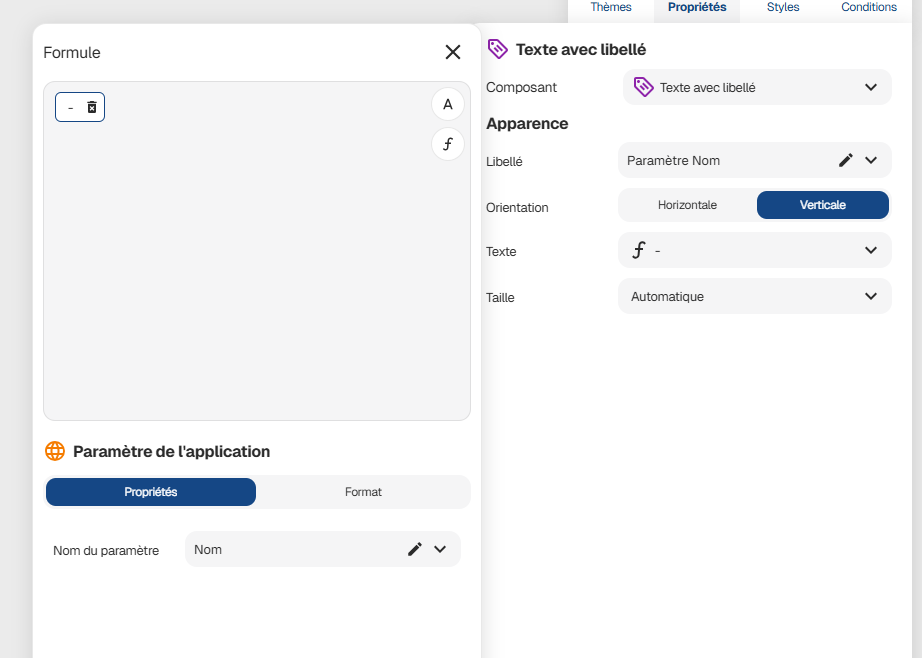Click the 'A' text insert button
This screenshot has width=922, height=658.
point(448,105)
